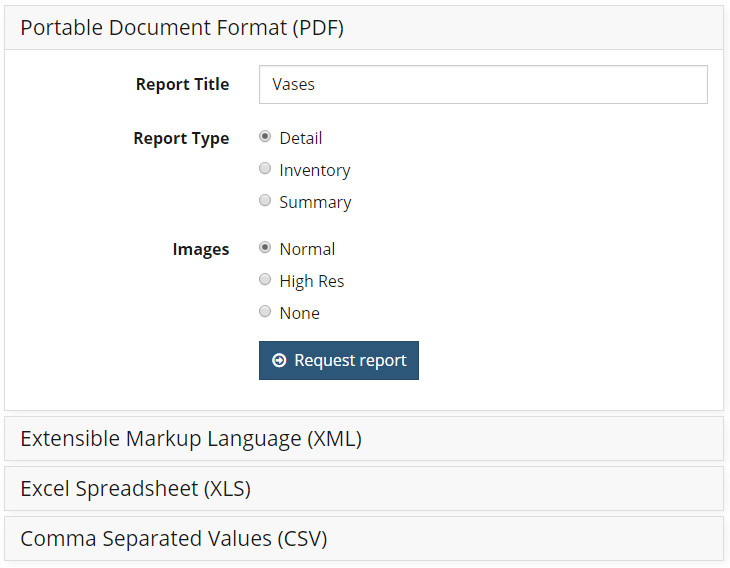The height and width of the screenshot is (568, 730).
Task: Click the None label text
Action: coord(299,313)
